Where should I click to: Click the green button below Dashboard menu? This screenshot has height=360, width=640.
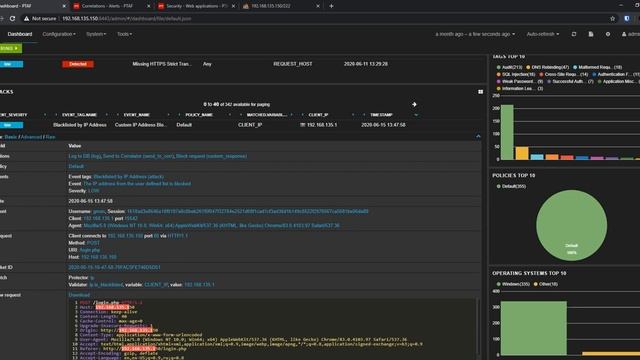11,49
